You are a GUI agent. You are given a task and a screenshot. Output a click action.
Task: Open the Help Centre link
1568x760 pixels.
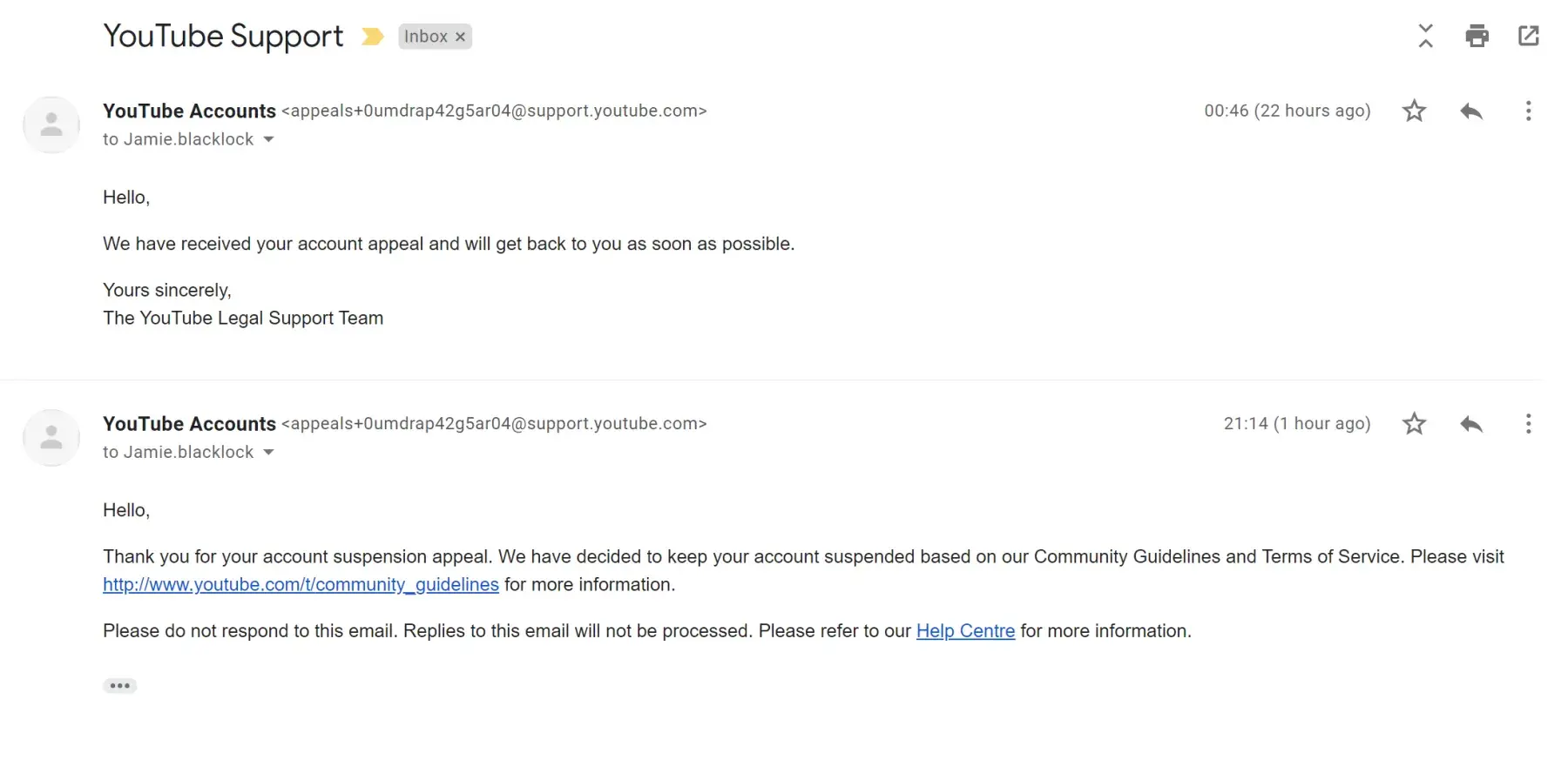(x=965, y=631)
